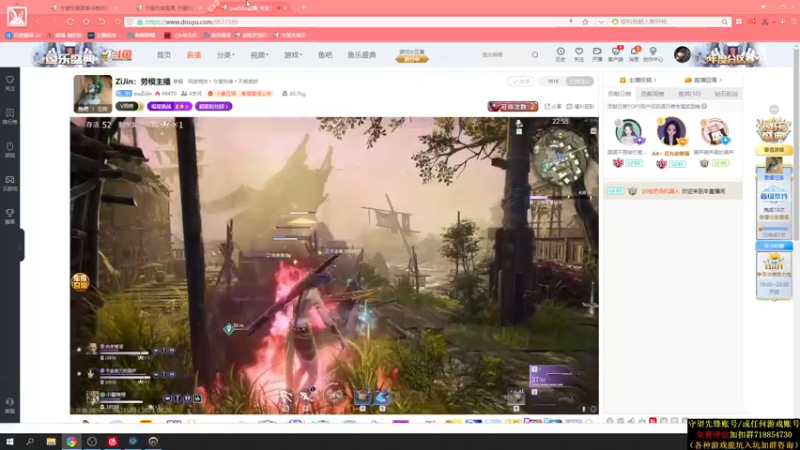Screen dimensions: 800x450
Task: Reload the page with the refresh icon
Action: coord(70,22)
